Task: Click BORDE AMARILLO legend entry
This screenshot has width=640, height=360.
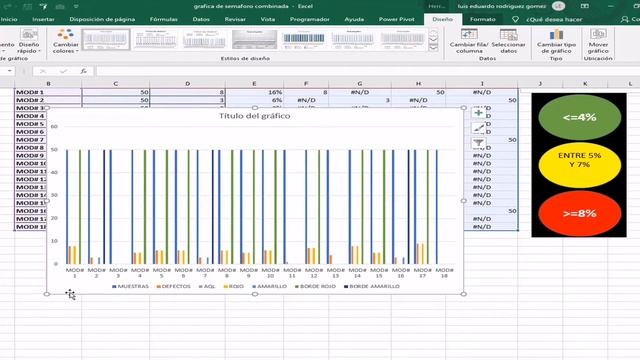Action: pyautogui.click(x=372, y=286)
